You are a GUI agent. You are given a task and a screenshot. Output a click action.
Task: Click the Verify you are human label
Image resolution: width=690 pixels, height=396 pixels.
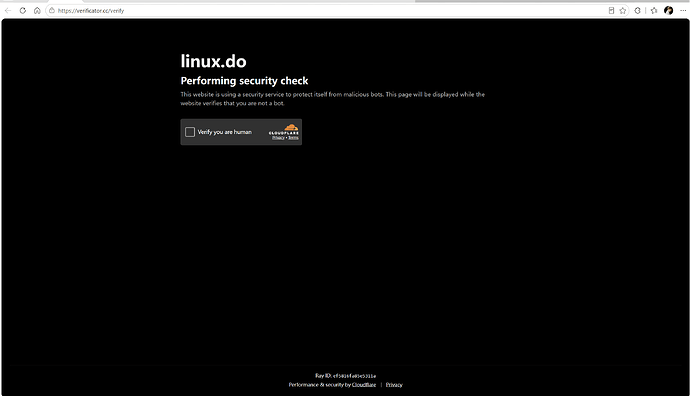pyautogui.click(x=224, y=132)
